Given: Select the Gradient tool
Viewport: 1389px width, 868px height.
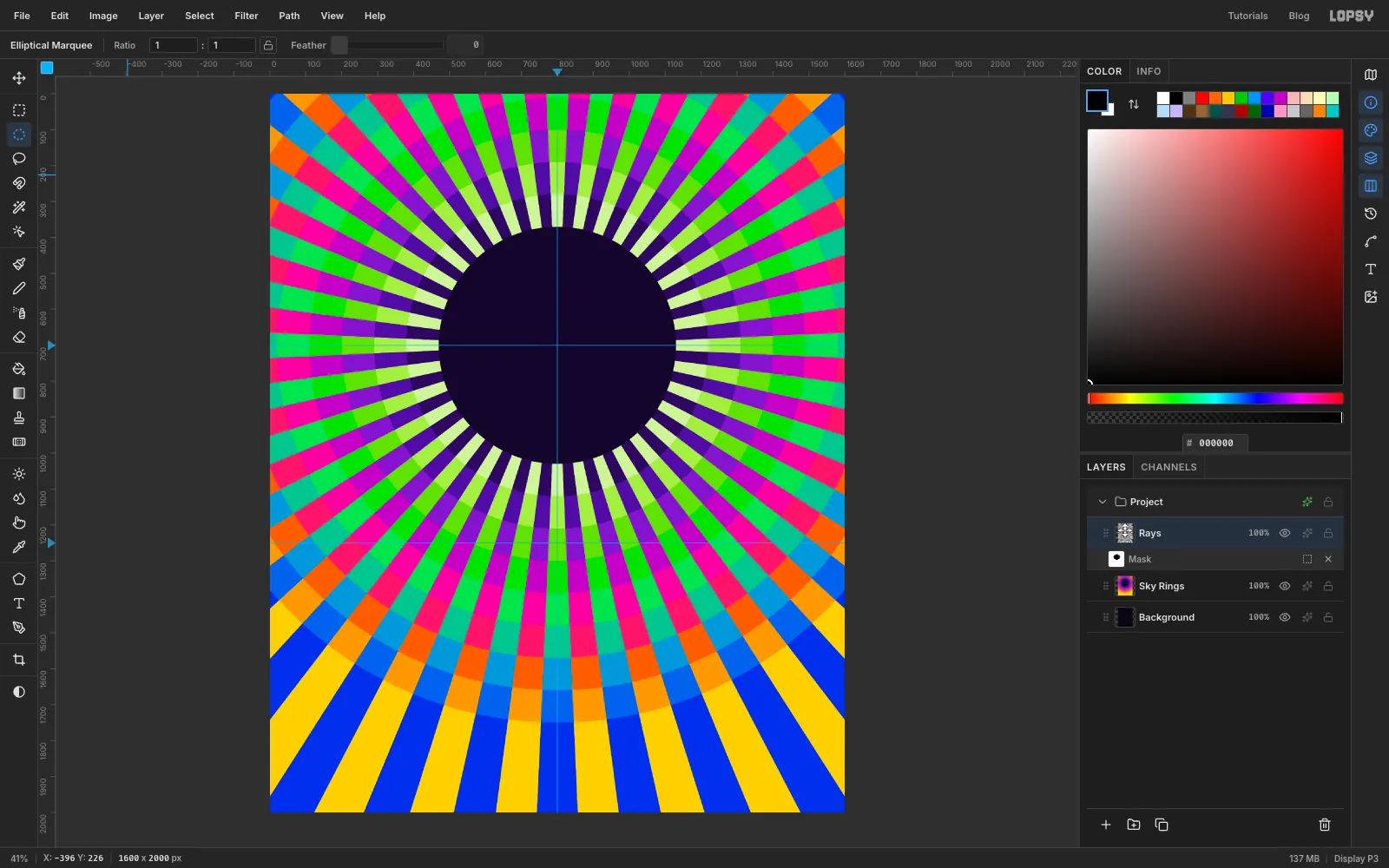Looking at the screenshot, I should tap(19, 393).
